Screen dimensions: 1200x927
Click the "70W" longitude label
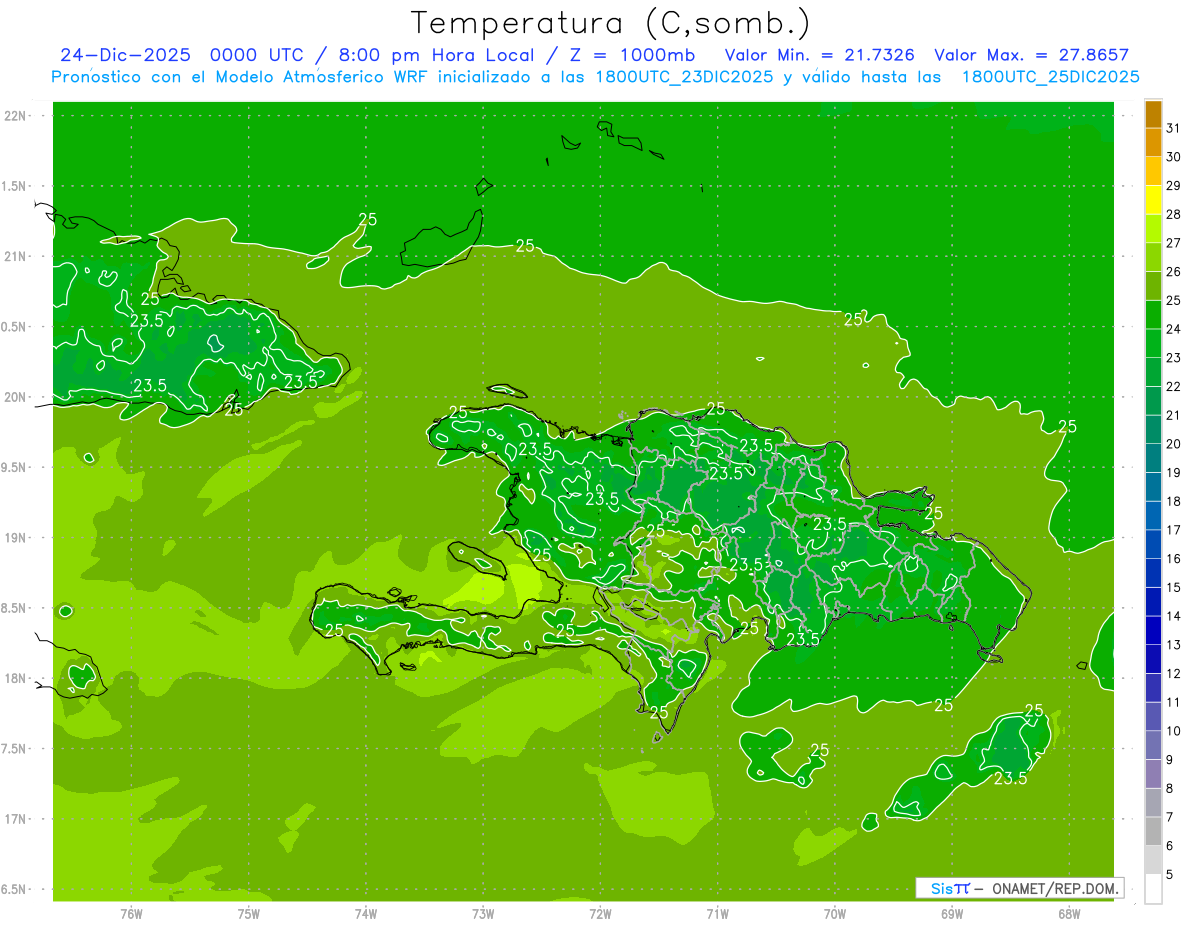tap(835, 913)
